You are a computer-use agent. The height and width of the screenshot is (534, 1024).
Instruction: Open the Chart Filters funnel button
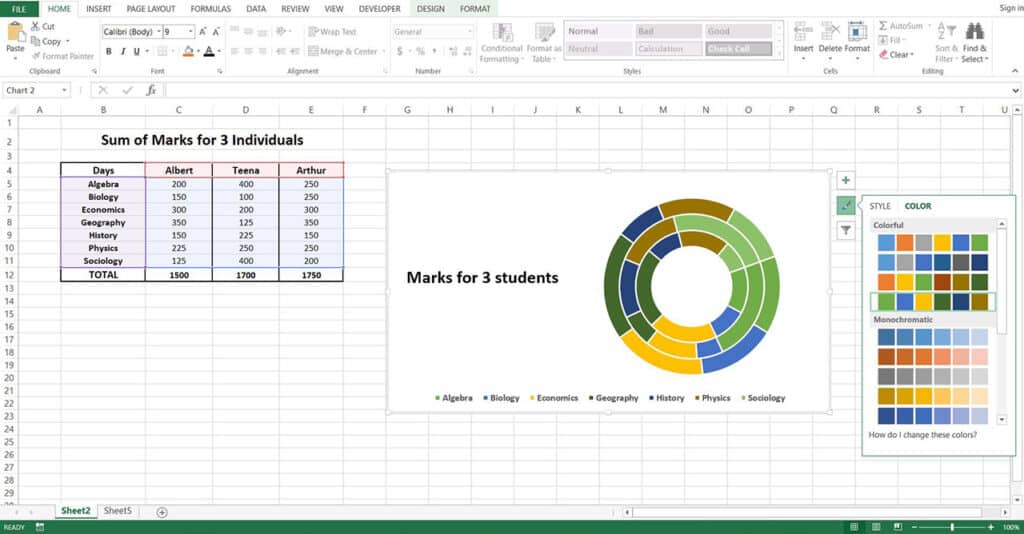coord(846,231)
